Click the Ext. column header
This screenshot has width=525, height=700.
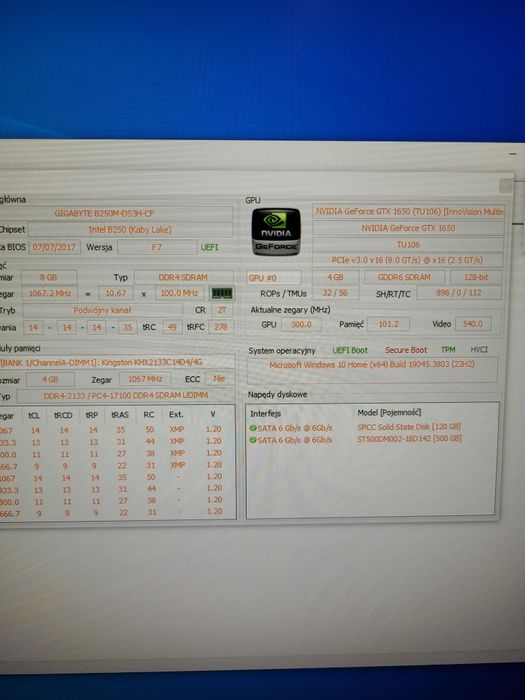(176, 415)
